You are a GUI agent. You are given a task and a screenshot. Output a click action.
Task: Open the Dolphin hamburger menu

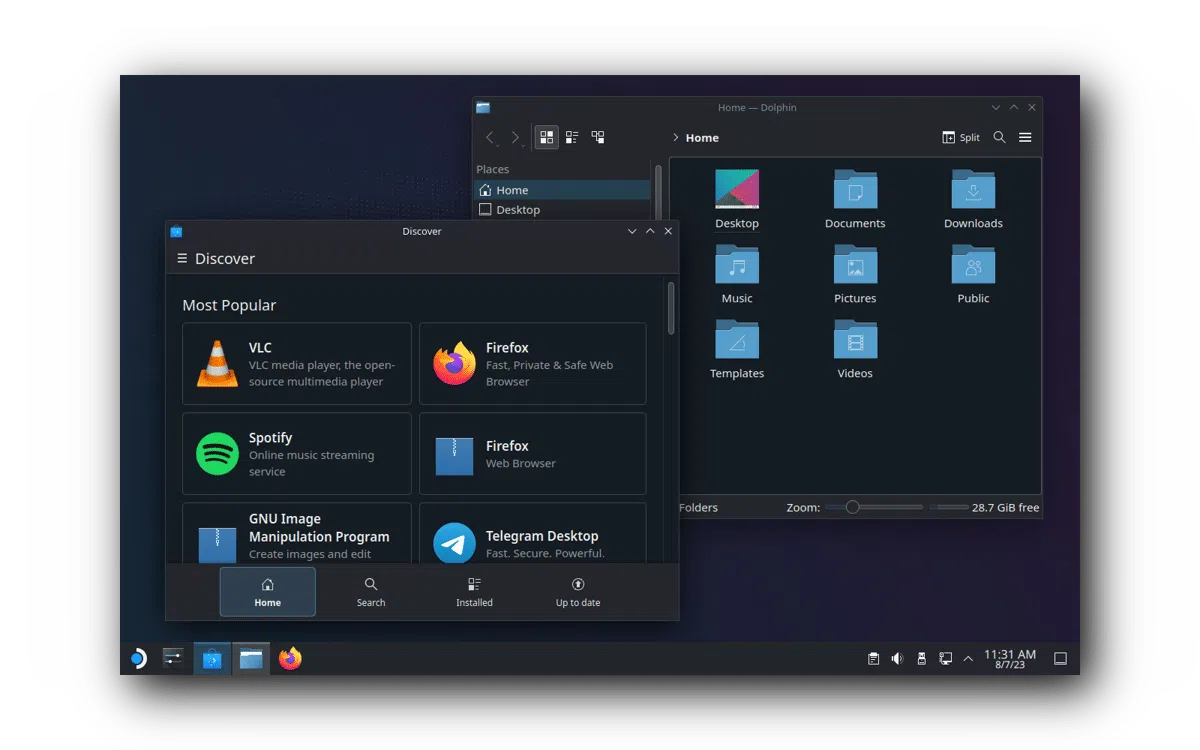click(x=1025, y=137)
